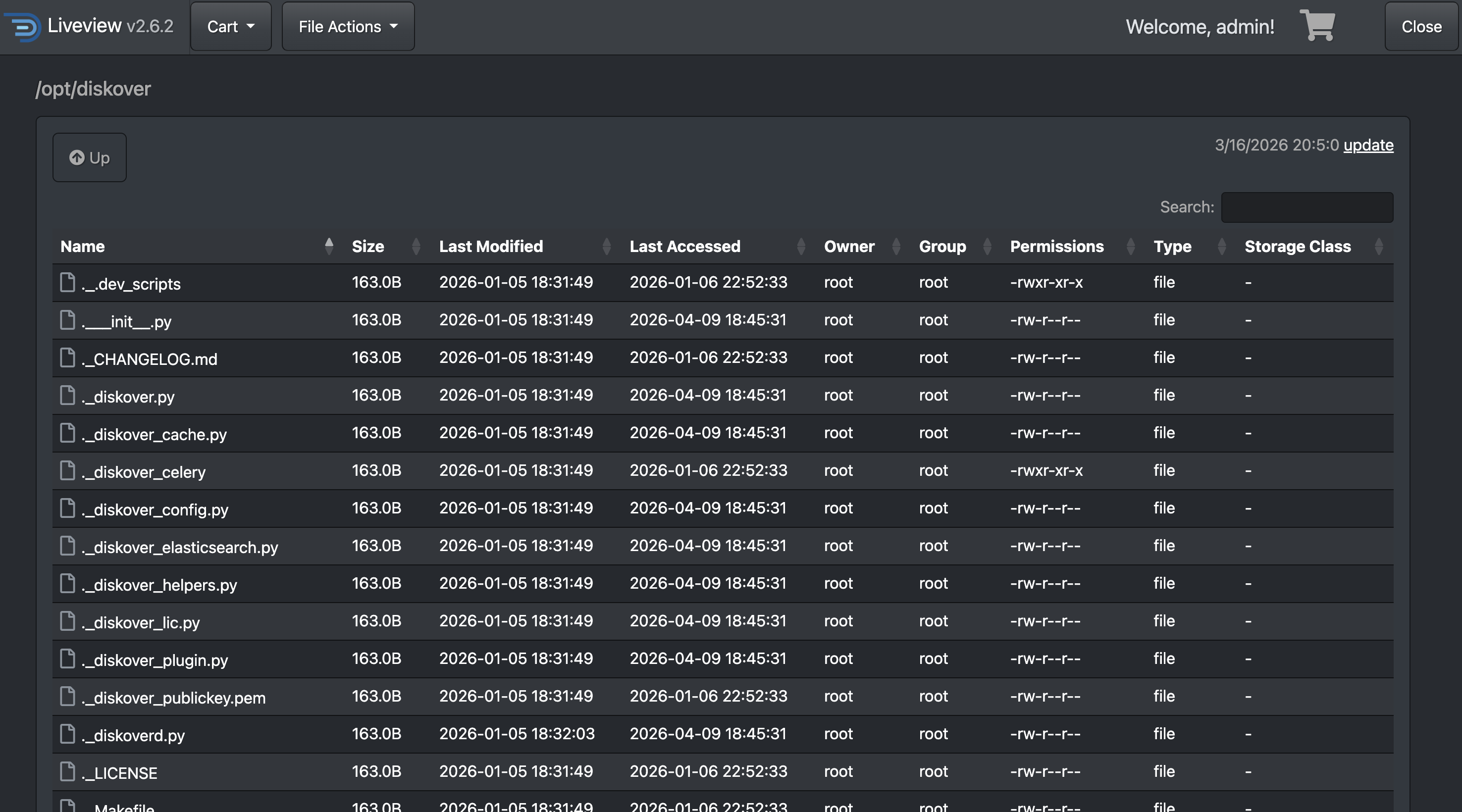Click file icon for ._.dev_scripts
1462x812 pixels.
coord(67,282)
